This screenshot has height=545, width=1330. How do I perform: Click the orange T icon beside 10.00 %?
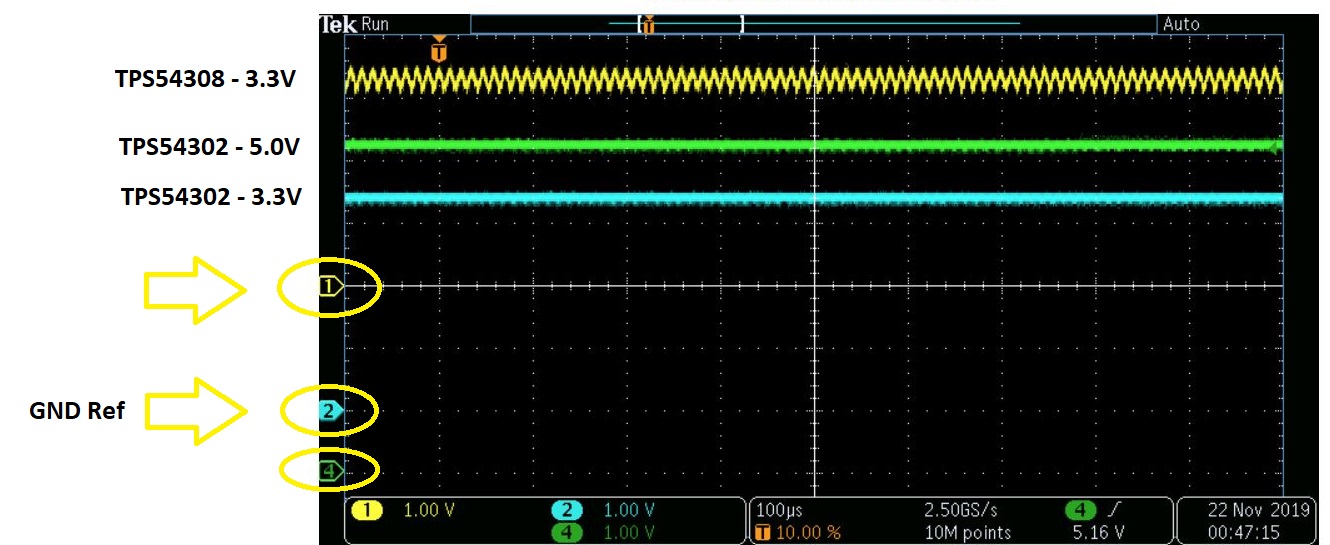763,532
